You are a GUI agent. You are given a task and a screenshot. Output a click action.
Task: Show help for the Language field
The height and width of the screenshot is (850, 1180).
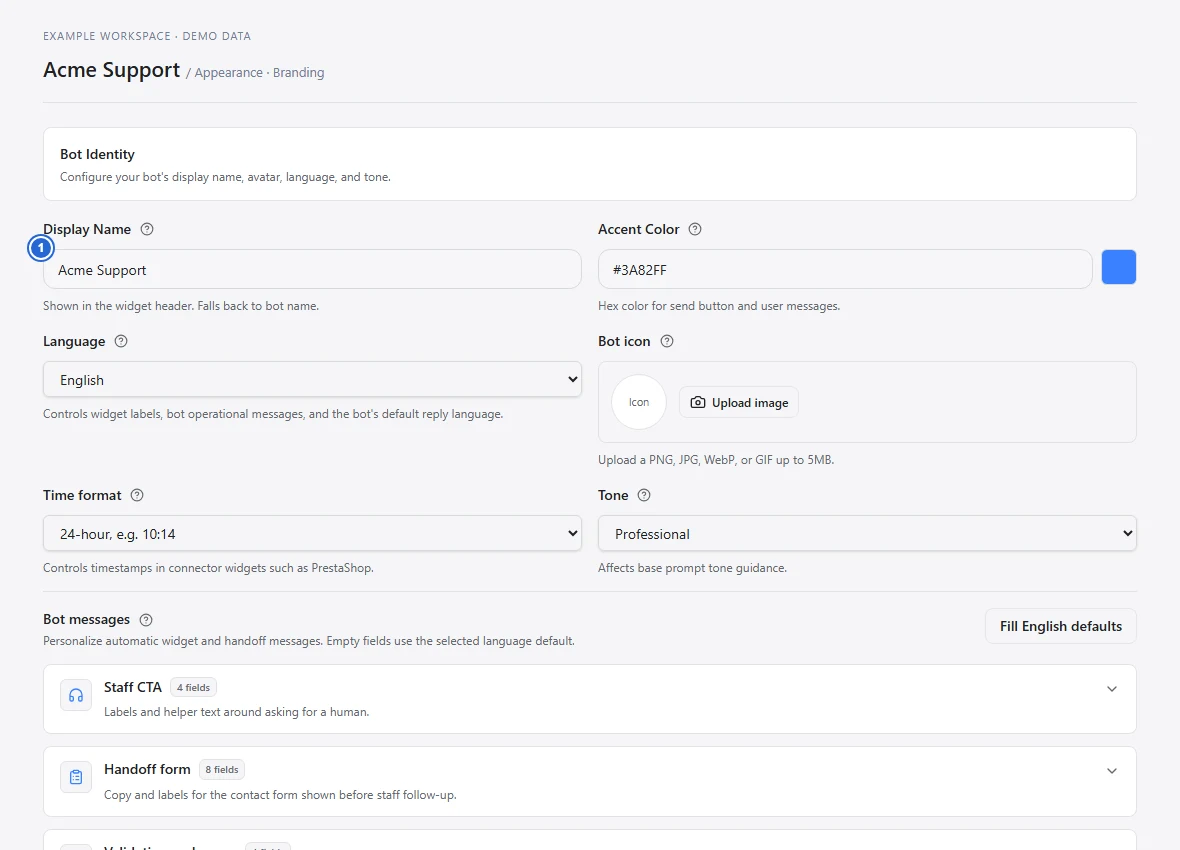[120, 341]
